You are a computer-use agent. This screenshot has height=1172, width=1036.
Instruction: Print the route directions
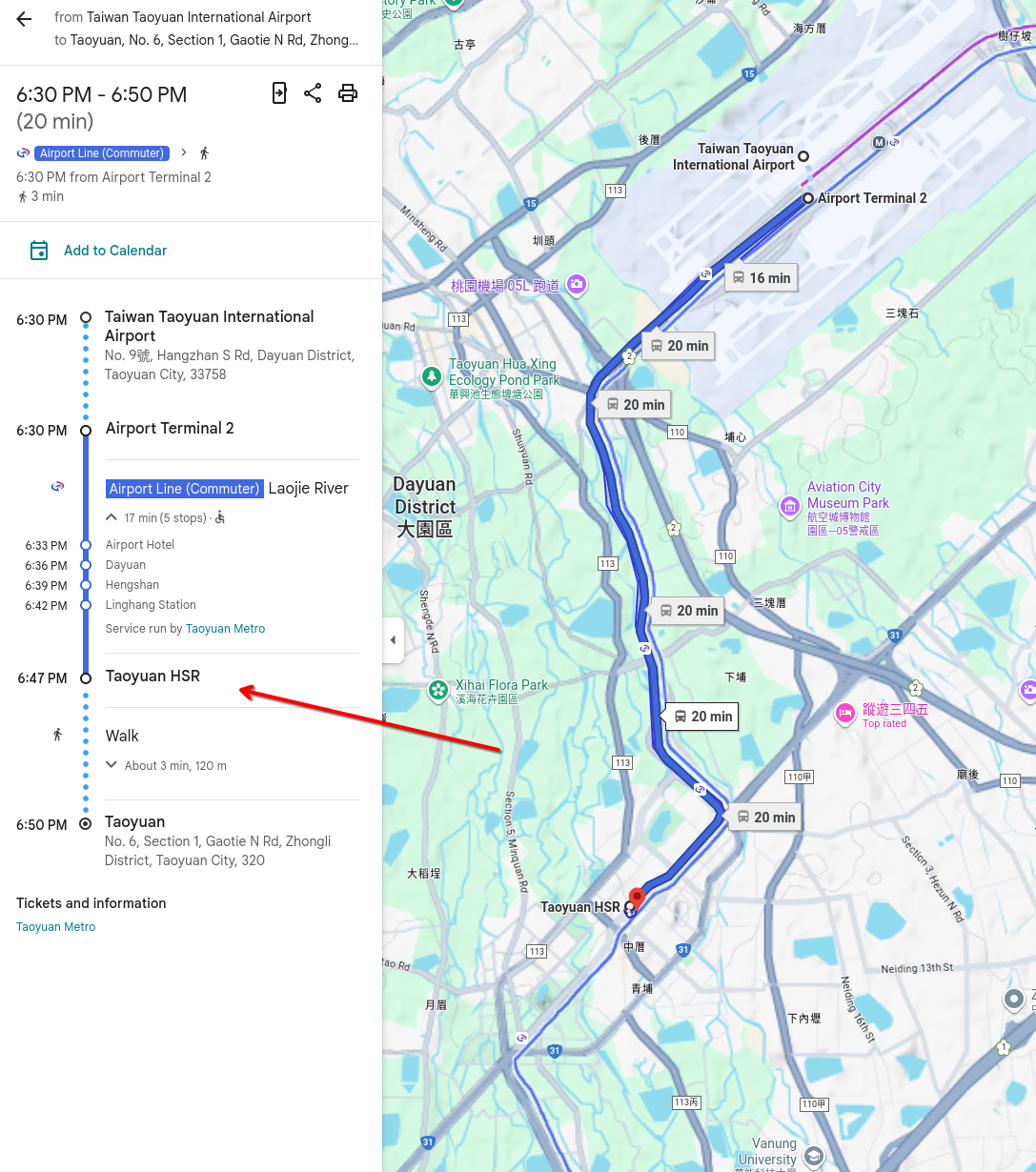click(x=348, y=92)
